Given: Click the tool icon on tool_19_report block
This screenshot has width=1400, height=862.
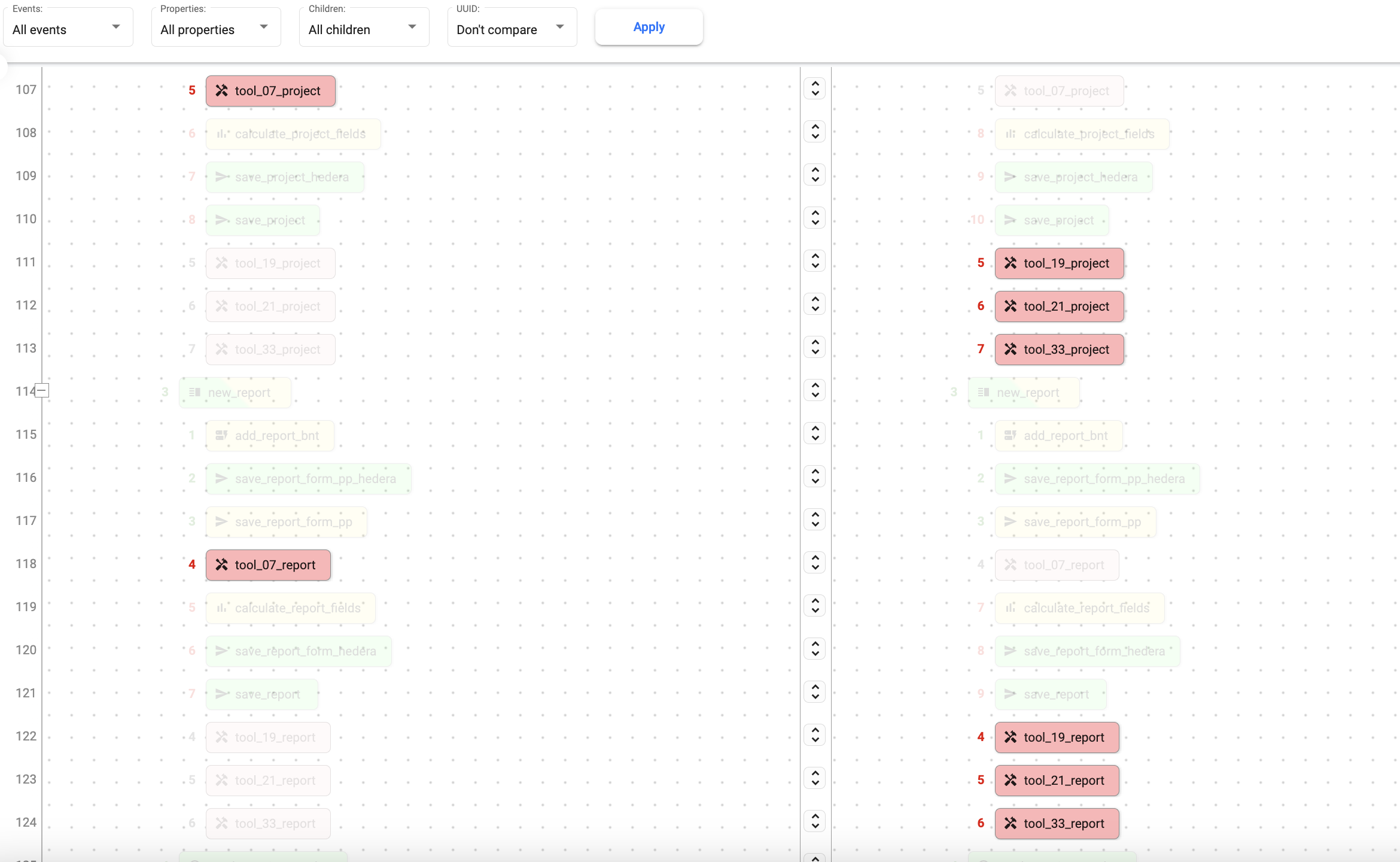Looking at the screenshot, I should click(x=1011, y=737).
